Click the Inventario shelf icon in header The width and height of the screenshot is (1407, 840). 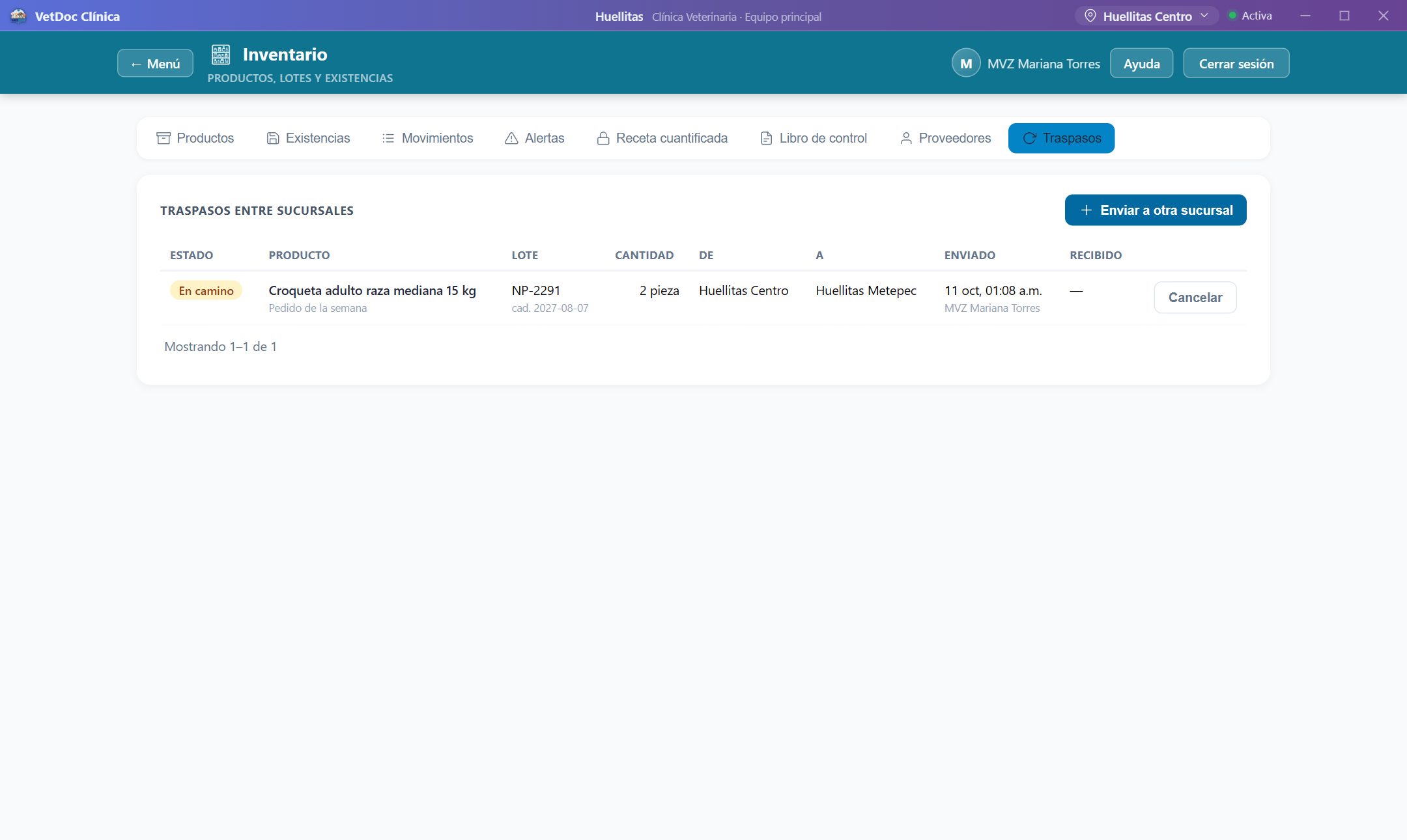(221, 55)
